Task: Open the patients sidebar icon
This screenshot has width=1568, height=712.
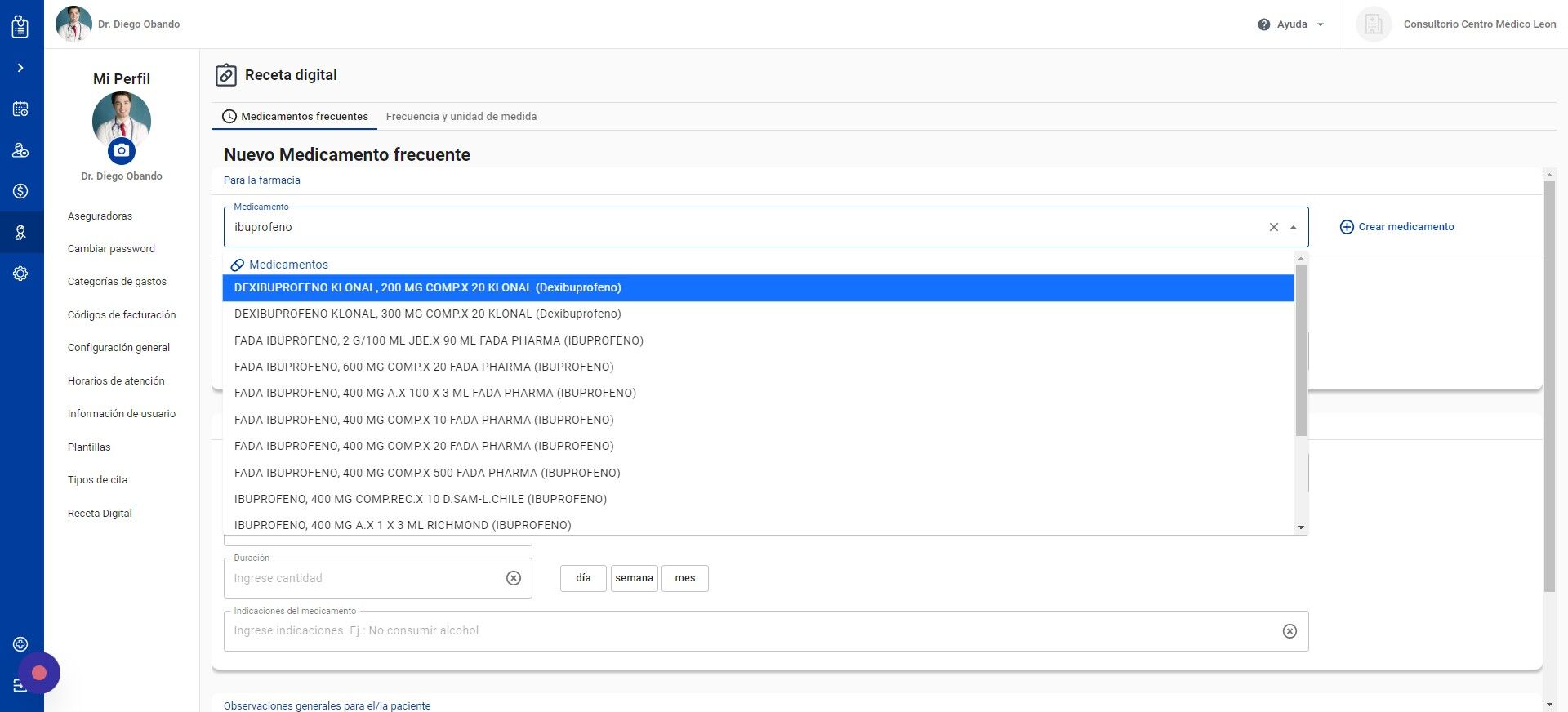Action: (x=20, y=150)
